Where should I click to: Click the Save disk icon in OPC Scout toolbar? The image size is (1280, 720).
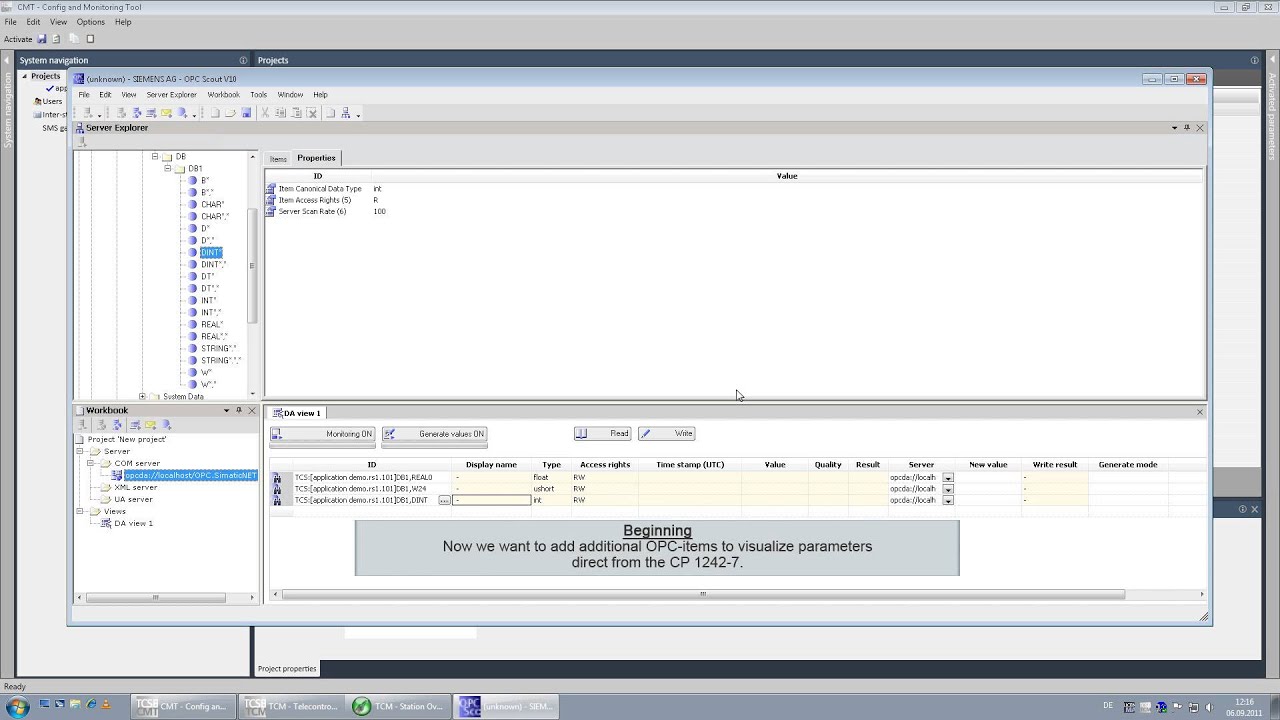pos(246,113)
